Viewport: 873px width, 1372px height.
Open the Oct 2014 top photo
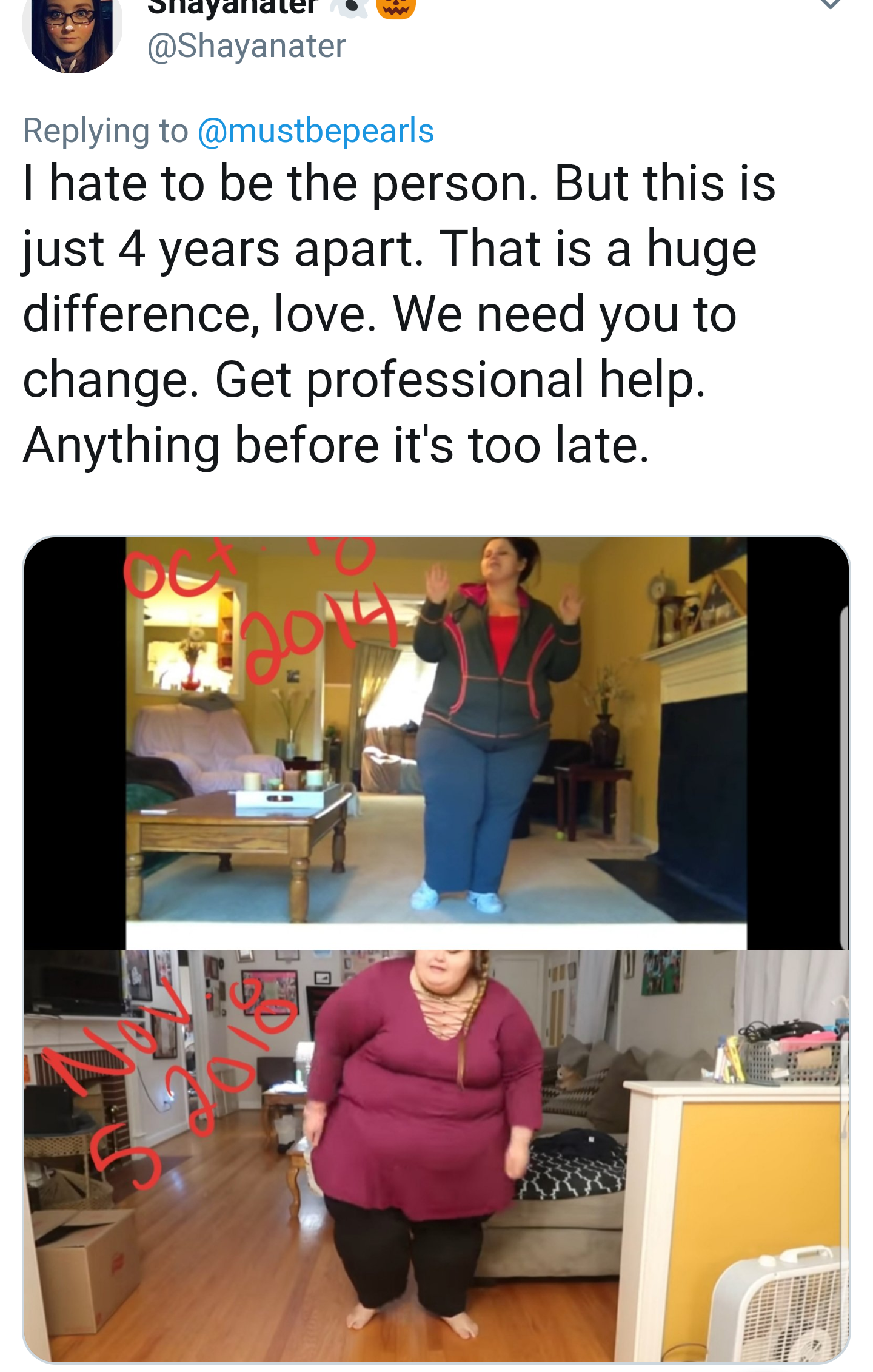coord(436,743)
